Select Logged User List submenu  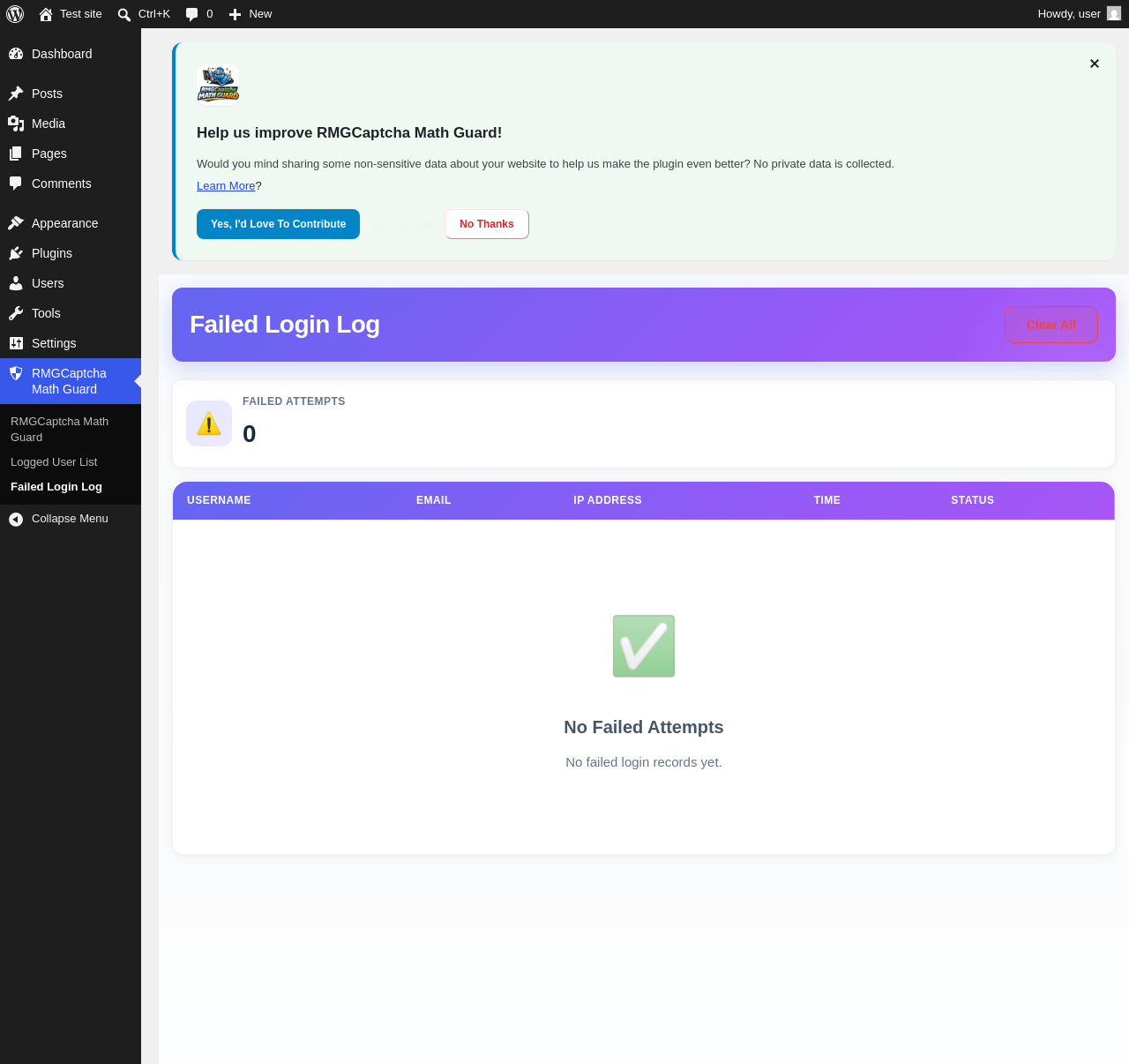pyautogui.click(x=54, y=462)
